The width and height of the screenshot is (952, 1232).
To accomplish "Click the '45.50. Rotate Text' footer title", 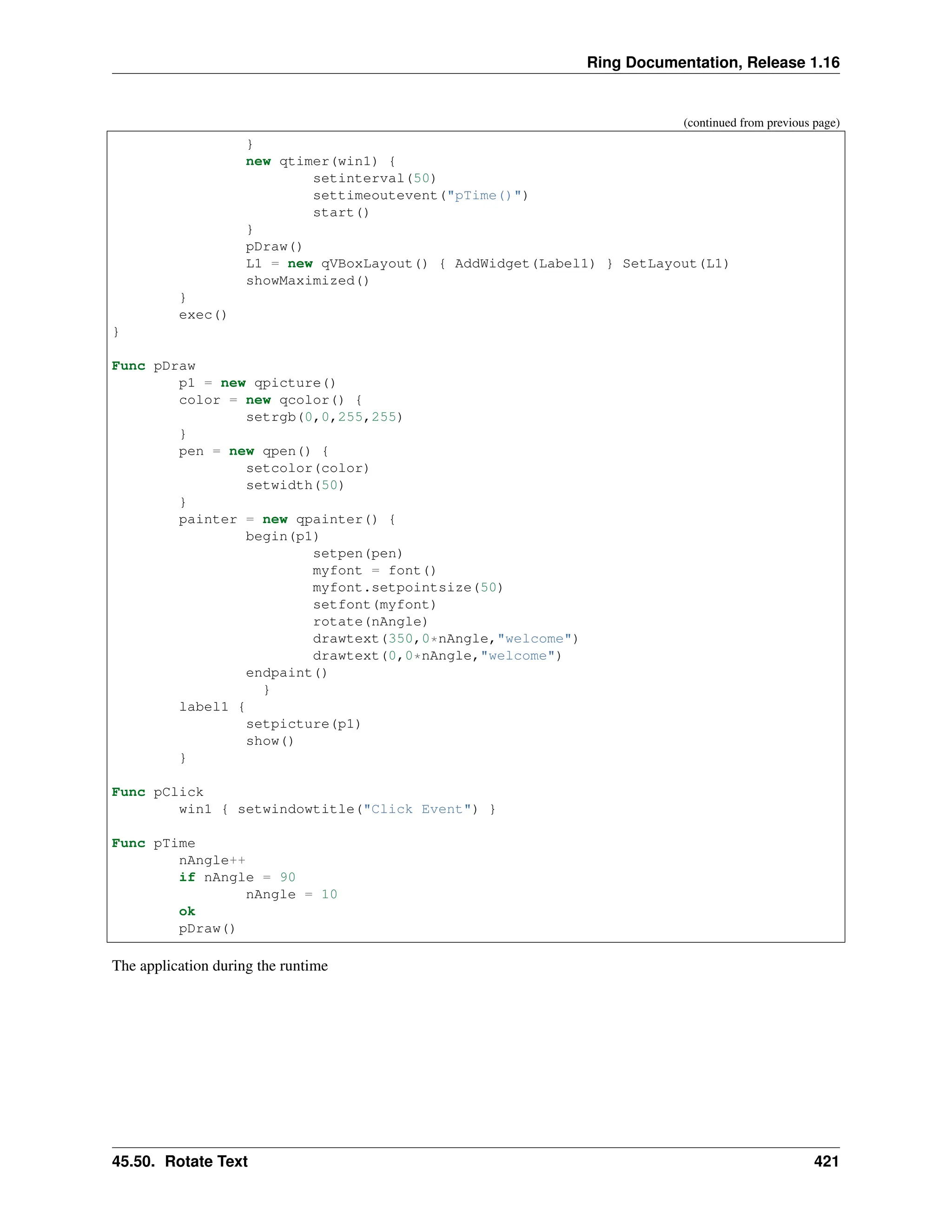I will point(179,1161).
